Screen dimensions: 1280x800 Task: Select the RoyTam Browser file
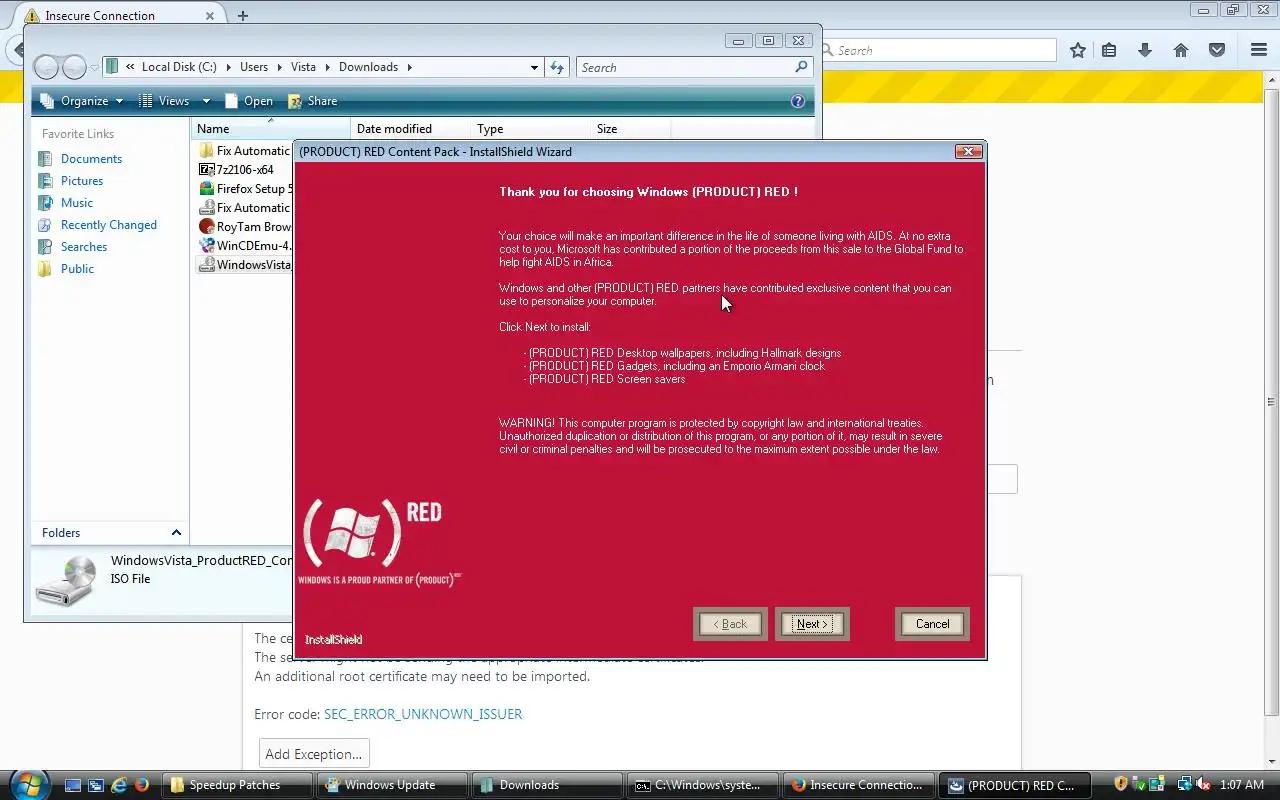point(245,227)
